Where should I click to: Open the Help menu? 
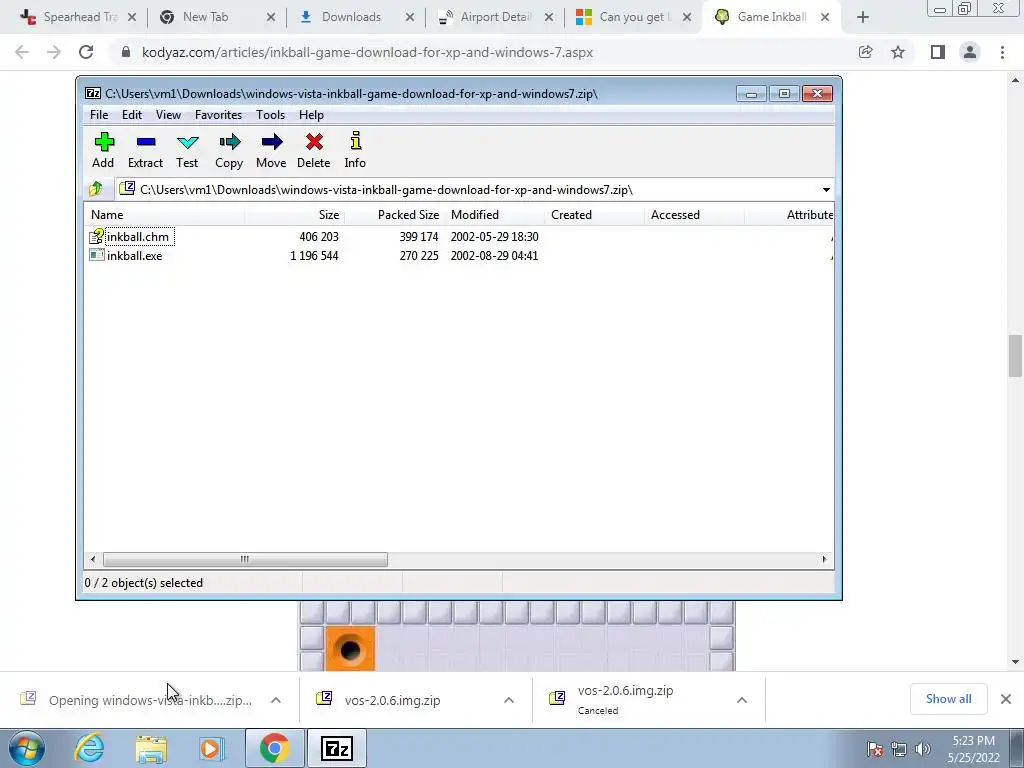coord(312,115)
